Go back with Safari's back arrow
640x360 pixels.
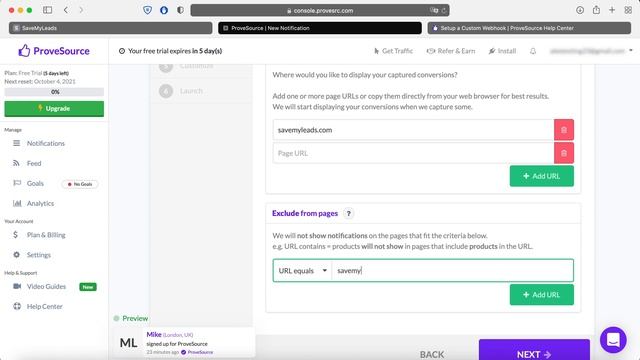point(66,10)
